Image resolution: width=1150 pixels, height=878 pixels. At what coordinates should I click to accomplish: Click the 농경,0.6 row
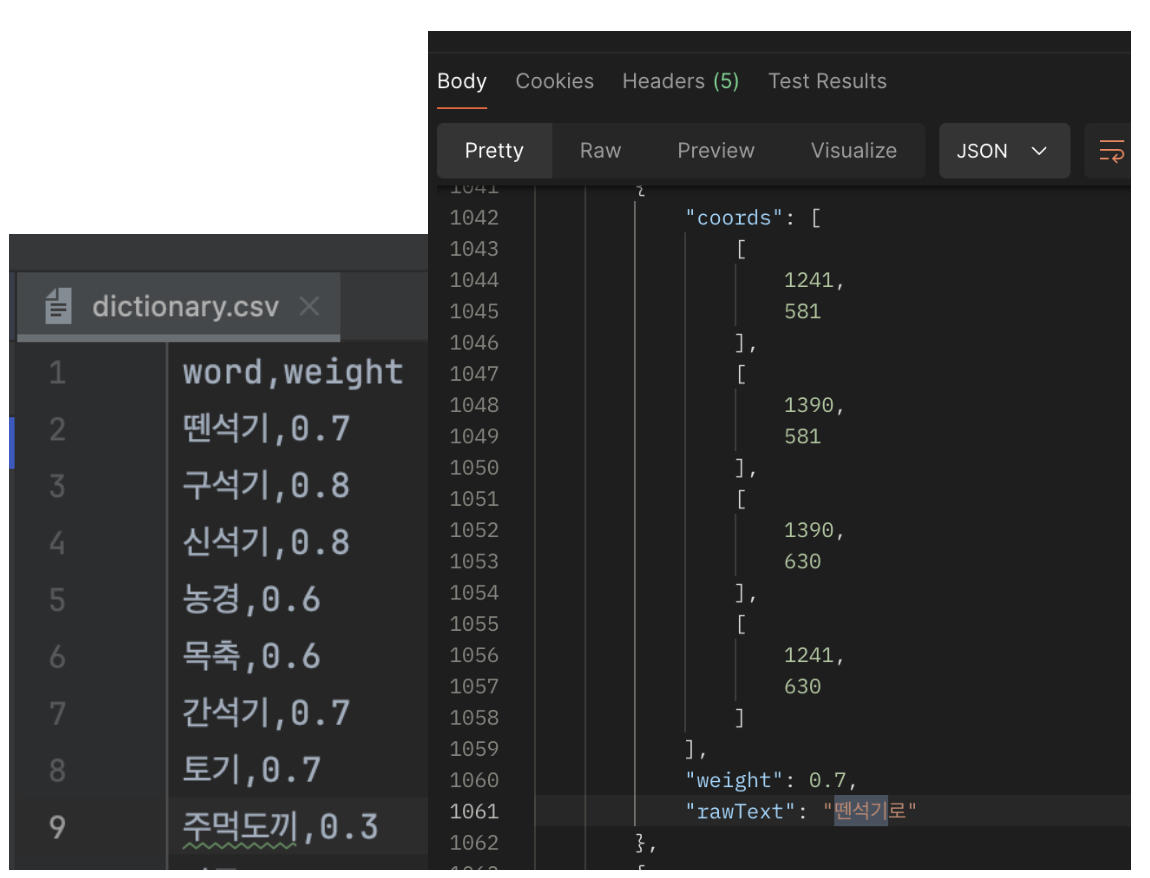coord(251,599)
